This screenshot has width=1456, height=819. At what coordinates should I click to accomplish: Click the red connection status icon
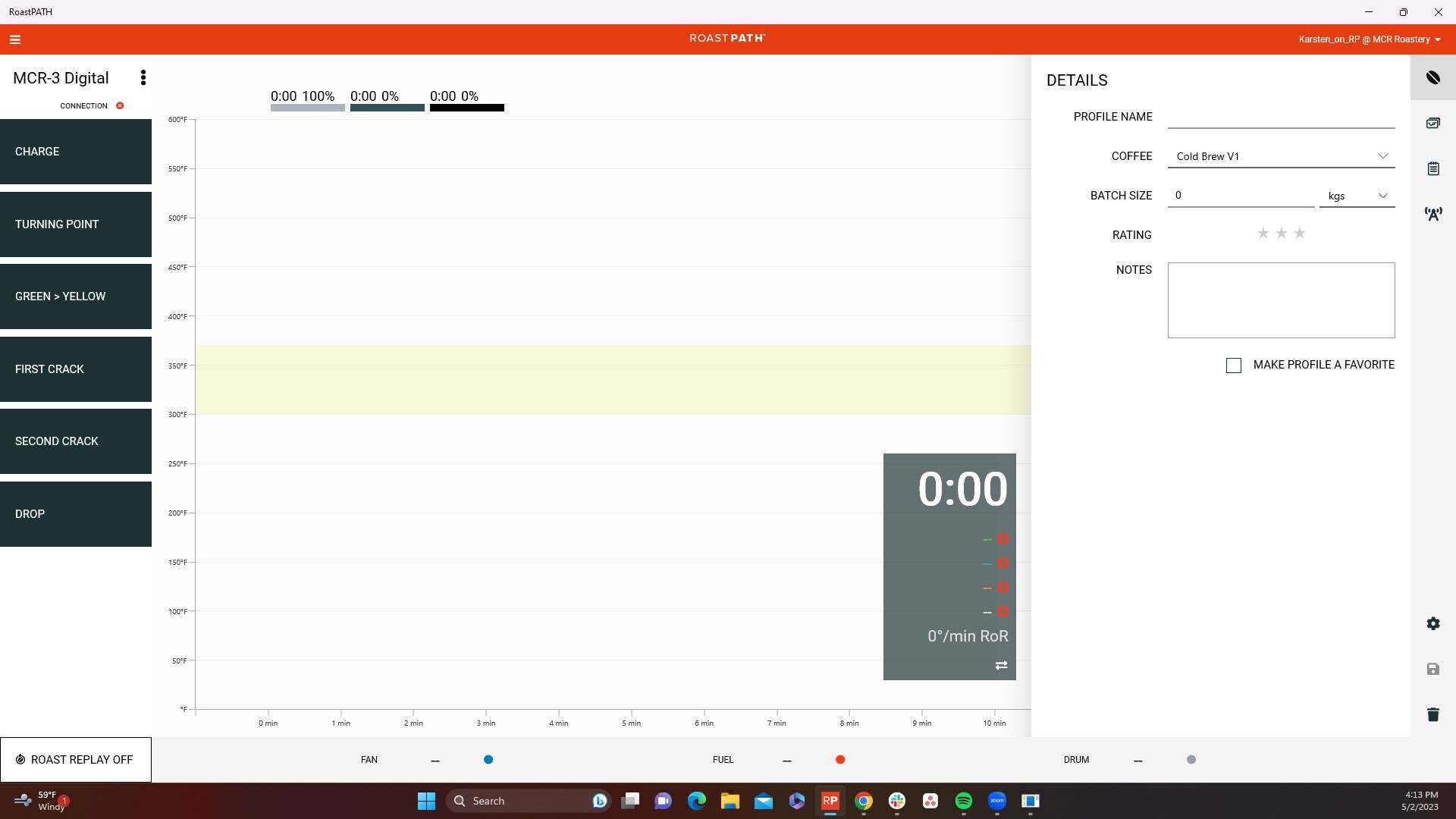pos(120,106)
